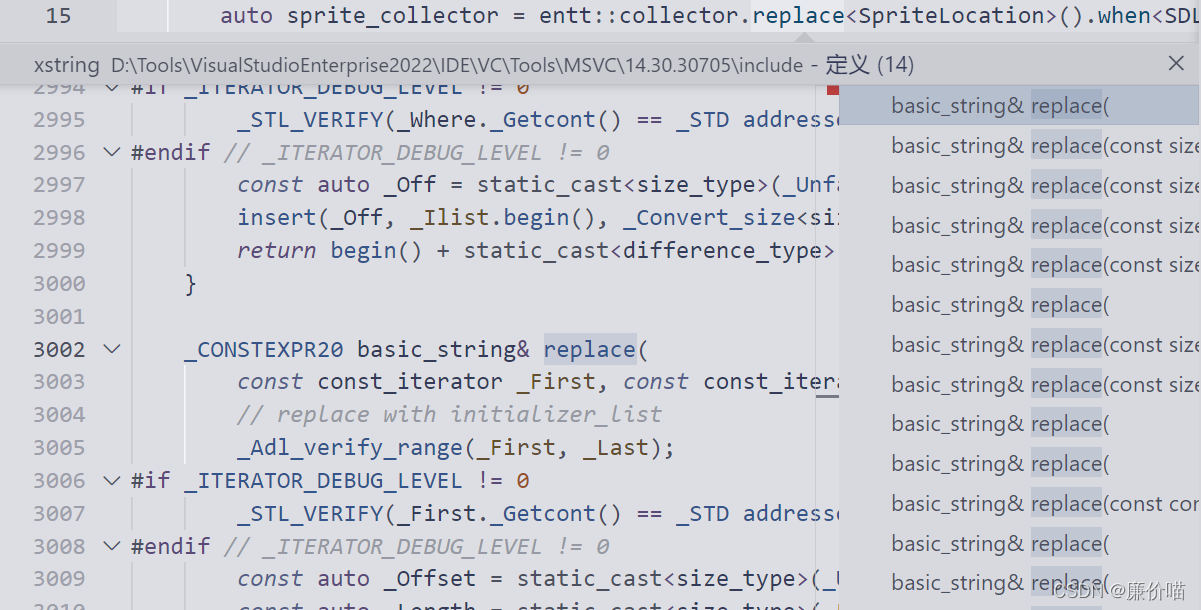Click the xstring file name in peek header
The width and height of the screenshot is (1201, 610).
pos(67,65)
